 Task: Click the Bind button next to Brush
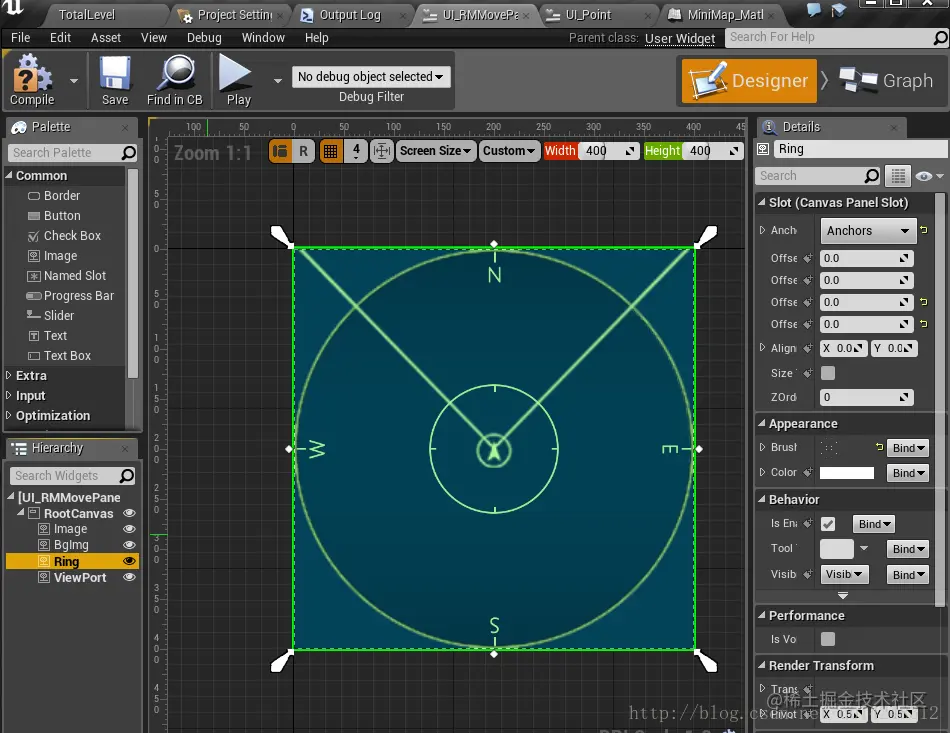pyautogui.click(x=909, y=448)
